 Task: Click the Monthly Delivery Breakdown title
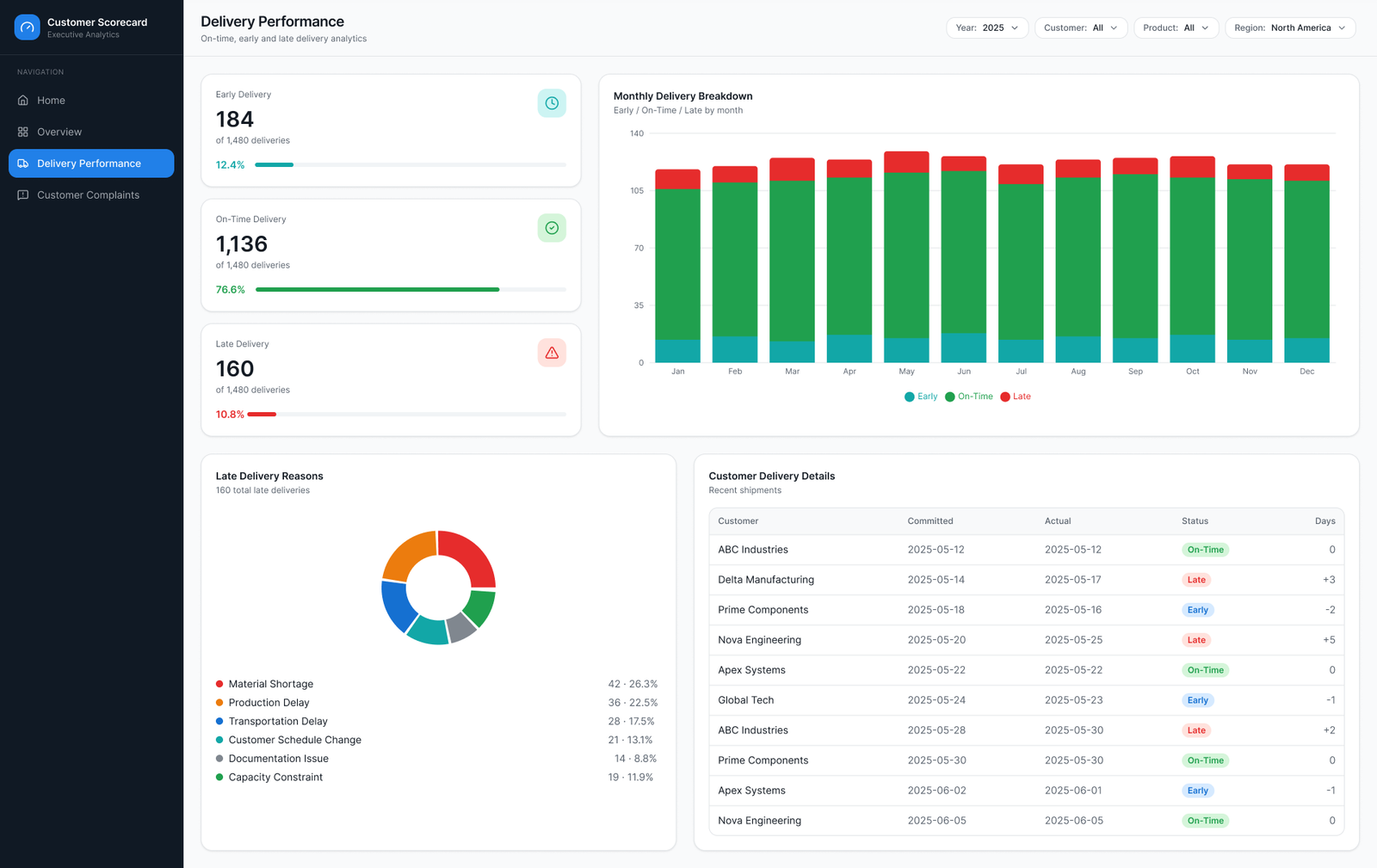tap(683, 96)
